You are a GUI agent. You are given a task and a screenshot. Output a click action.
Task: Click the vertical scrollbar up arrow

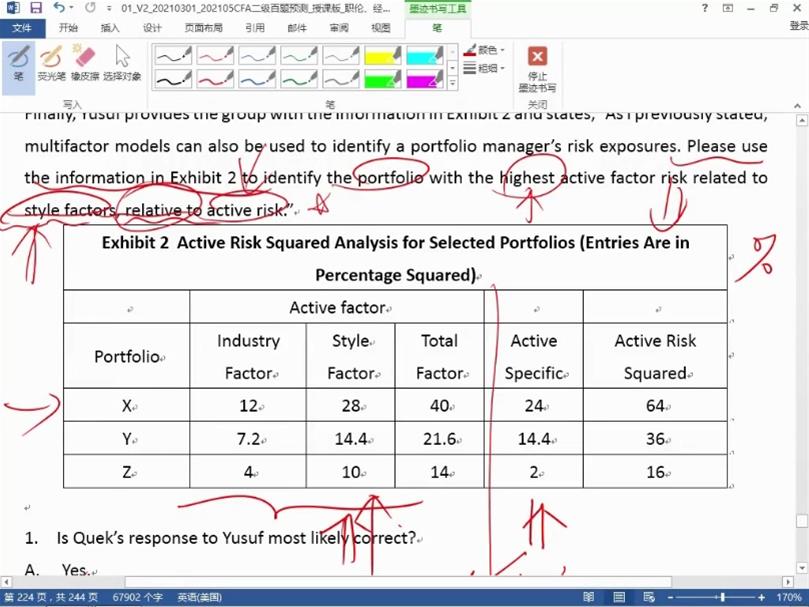coord(802,120)
